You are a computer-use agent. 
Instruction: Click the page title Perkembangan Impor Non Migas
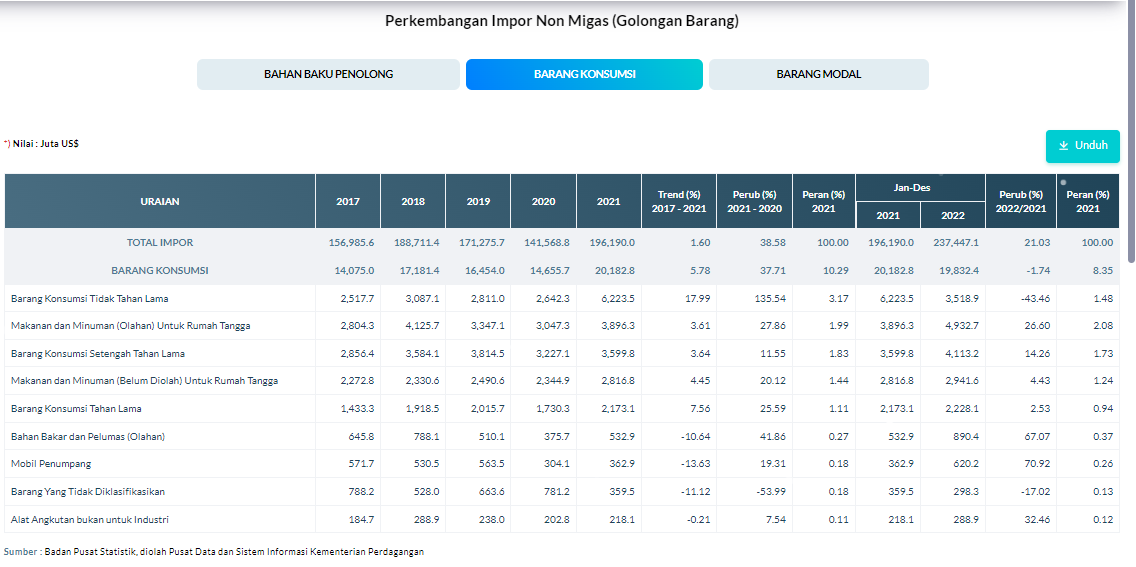pos(562,21)
